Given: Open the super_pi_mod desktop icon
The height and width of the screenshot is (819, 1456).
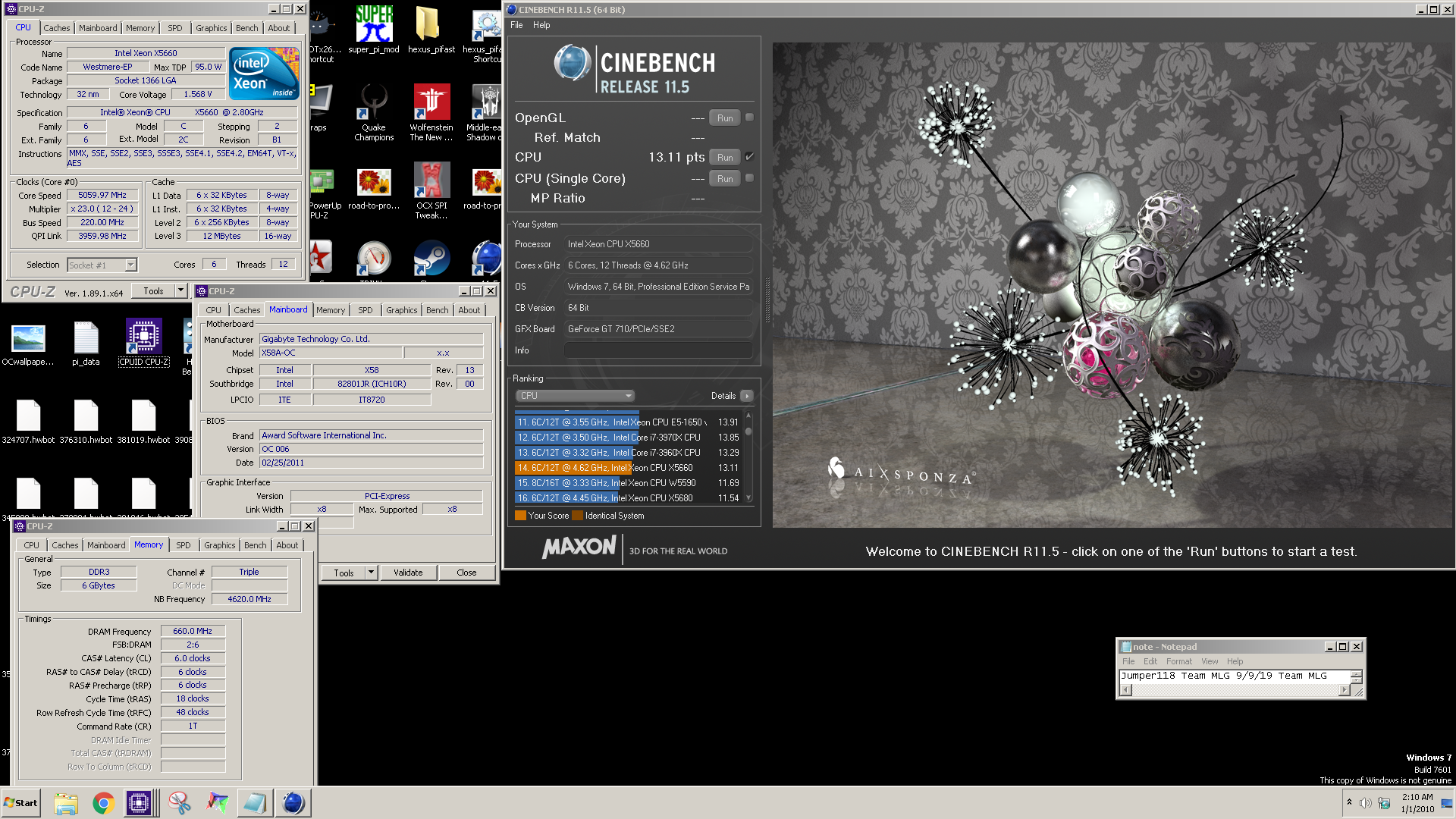Looking at the screenshot, I should pyautogui.click(x=374, y=30).
